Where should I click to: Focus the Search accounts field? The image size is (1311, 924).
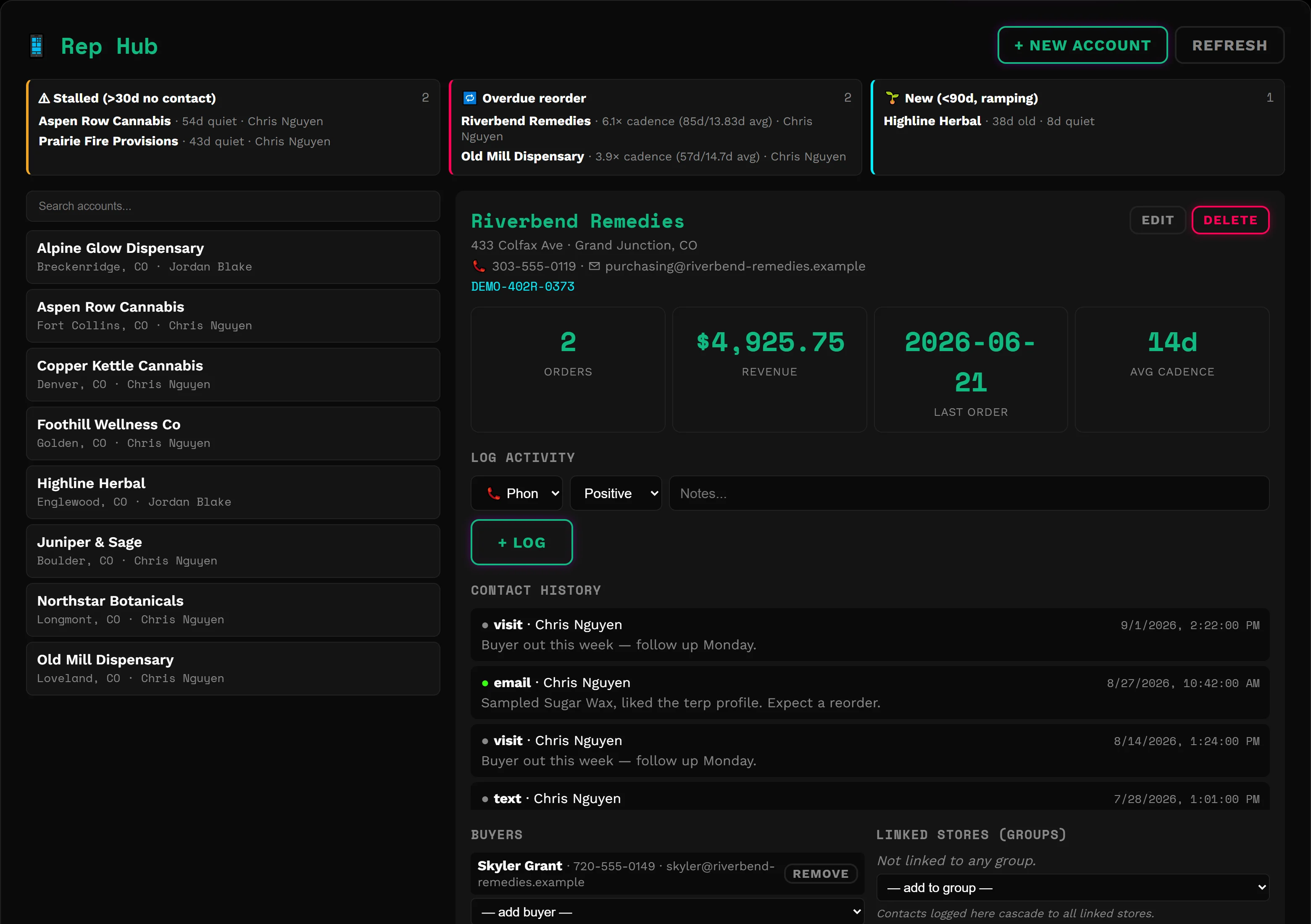point(233,206)
